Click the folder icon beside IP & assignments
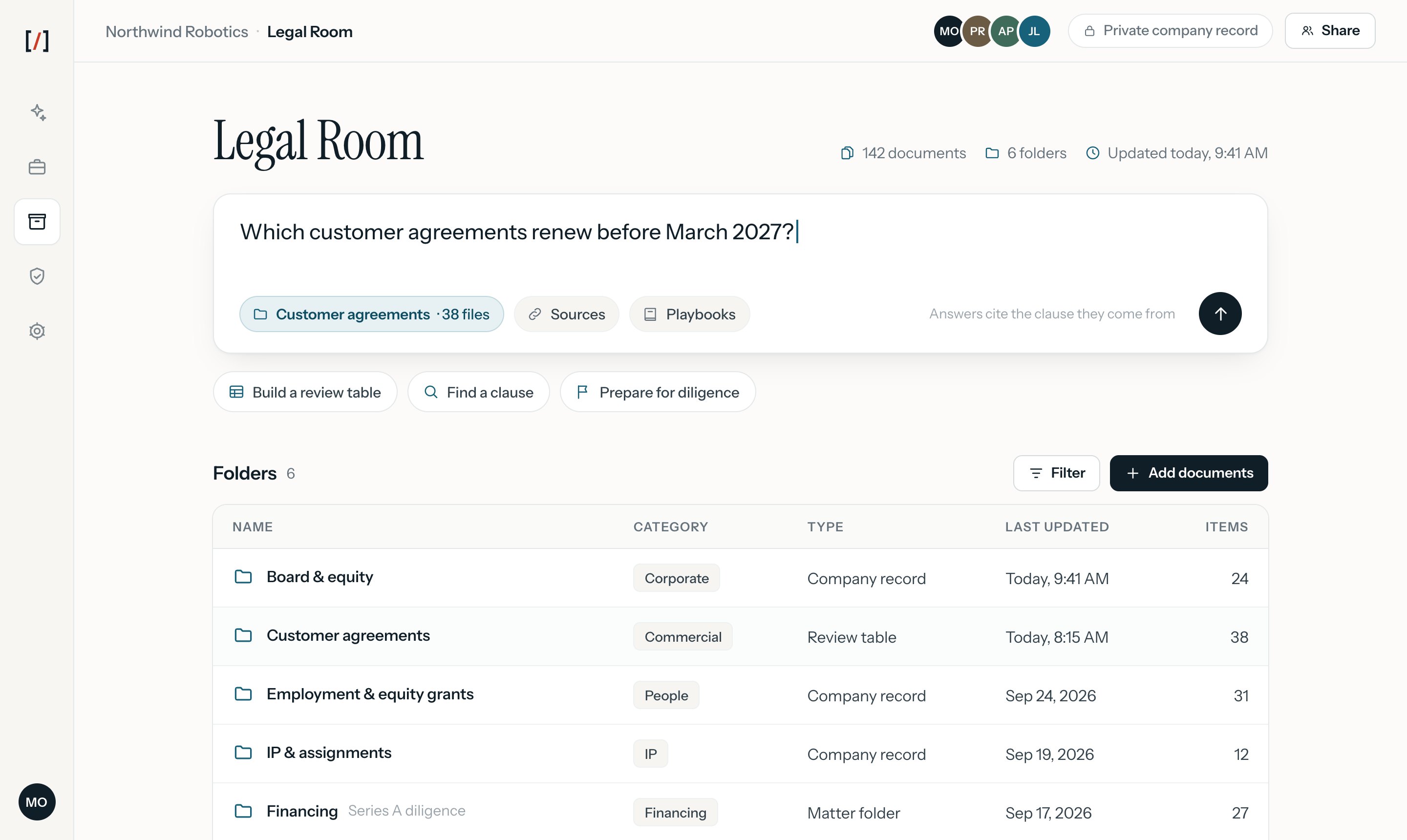Screen dimensions: 1407x840 243,753
